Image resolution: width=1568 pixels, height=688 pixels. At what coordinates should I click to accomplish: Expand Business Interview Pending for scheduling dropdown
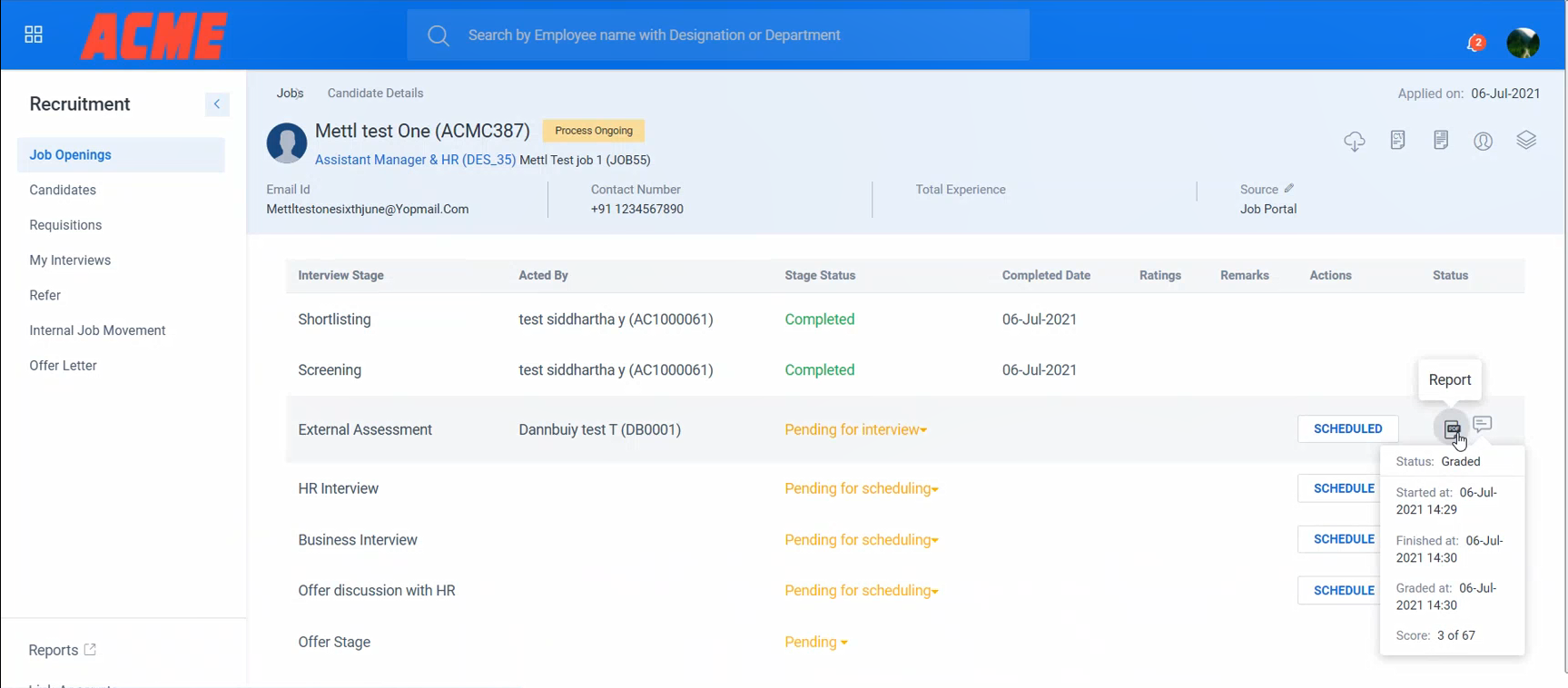click(862, 540)
